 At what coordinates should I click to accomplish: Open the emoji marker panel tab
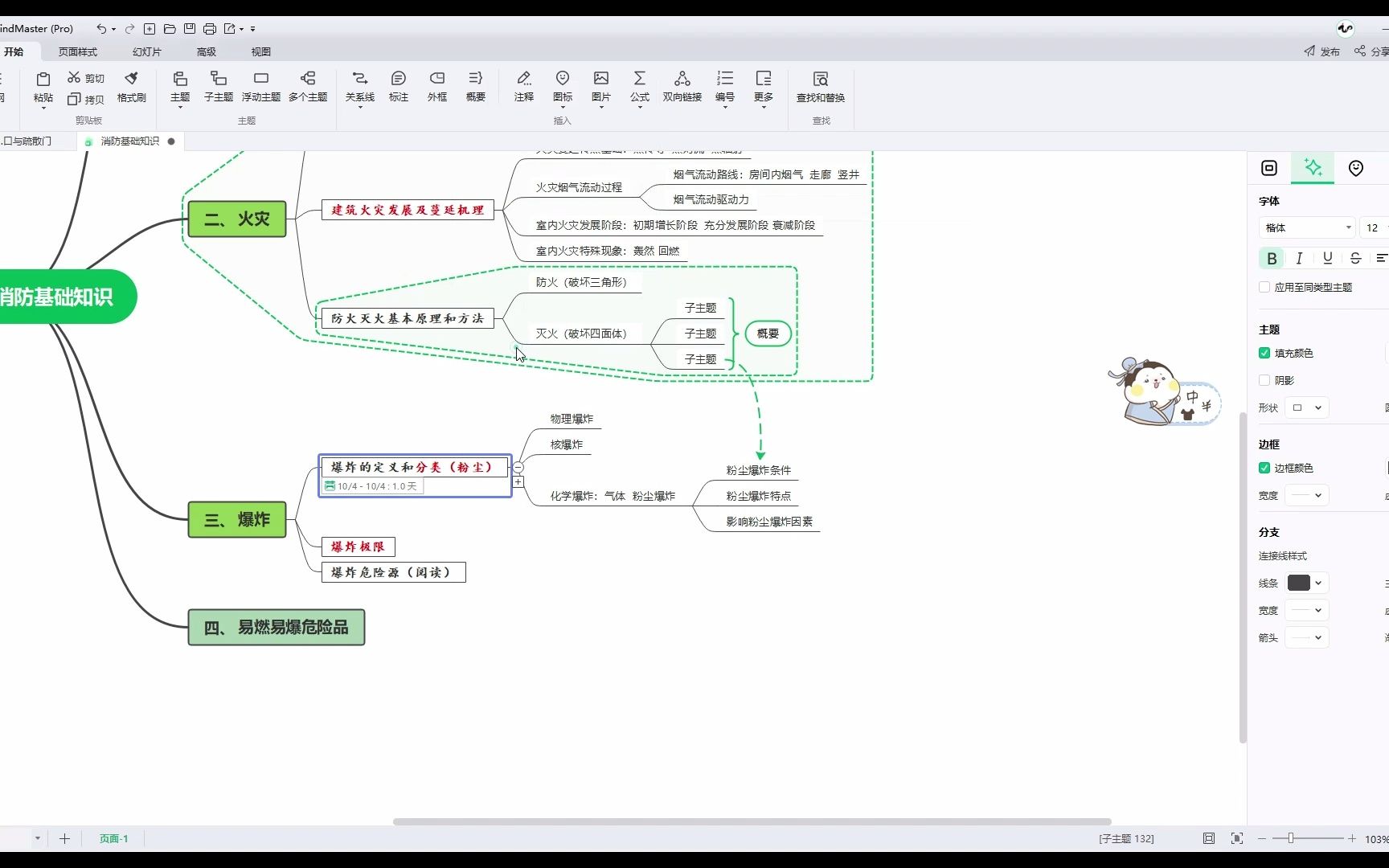tap(1356, 168)
